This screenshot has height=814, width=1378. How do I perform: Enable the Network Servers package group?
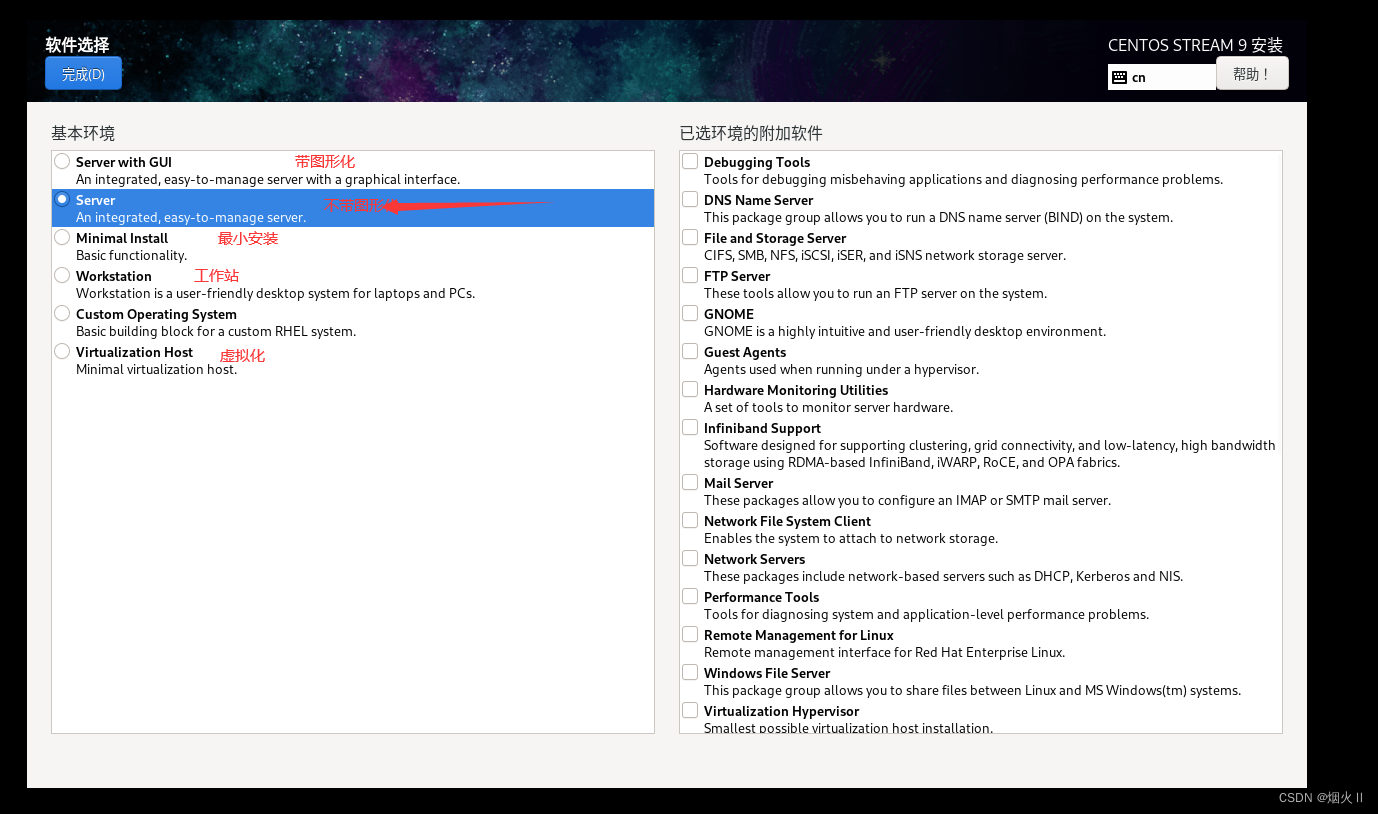click(x=689, y=557)
